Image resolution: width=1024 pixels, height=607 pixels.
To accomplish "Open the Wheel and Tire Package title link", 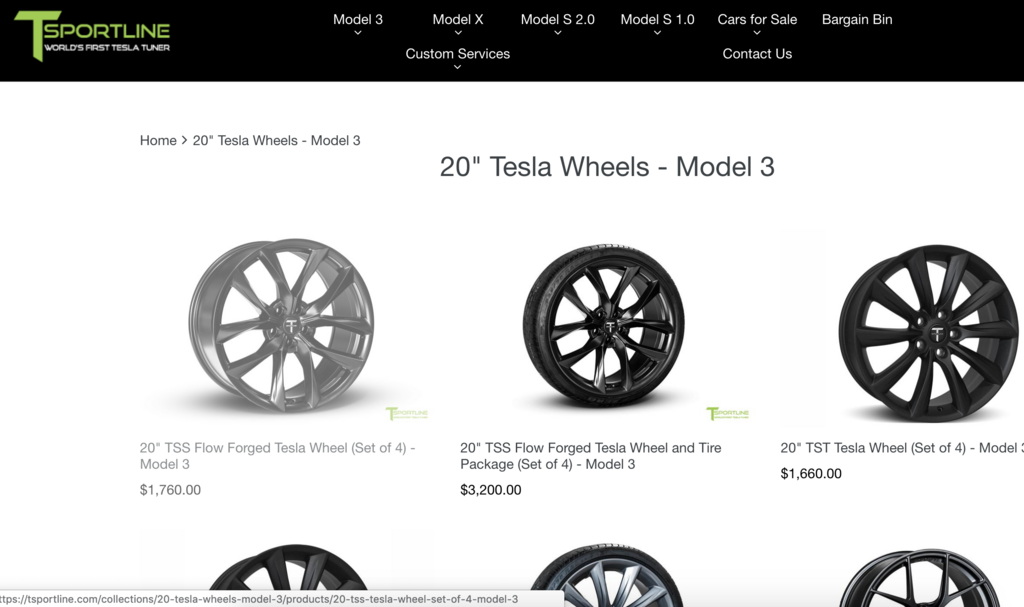I will 591,456.
